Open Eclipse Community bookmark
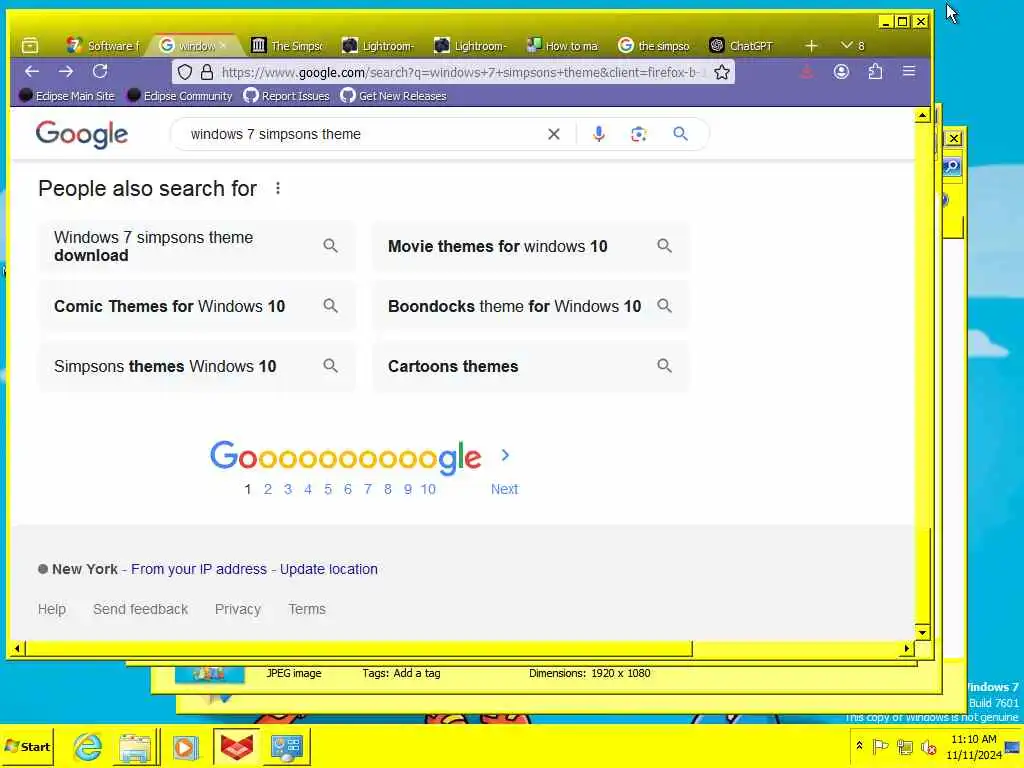This screenshot has width=1024, height=768. tap(180, 96)
